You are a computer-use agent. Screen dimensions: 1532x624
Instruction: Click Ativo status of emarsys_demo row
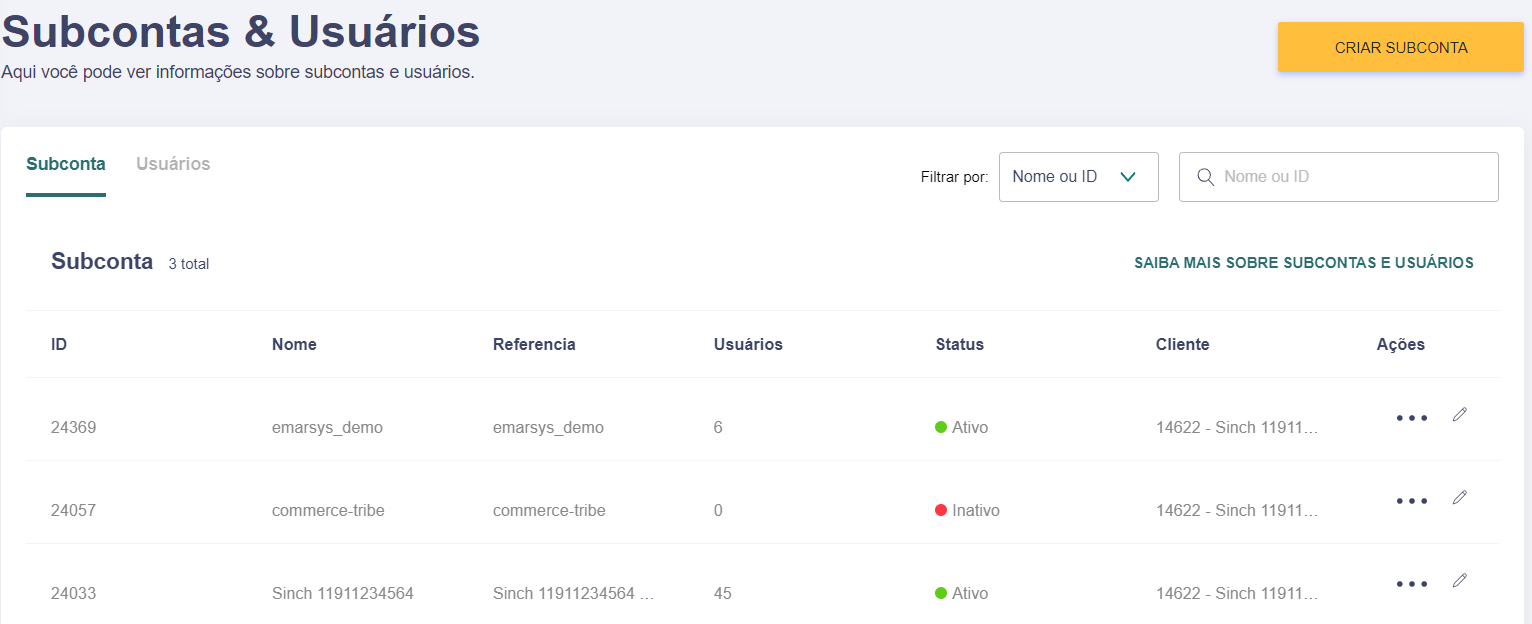(x=961, y=427)
